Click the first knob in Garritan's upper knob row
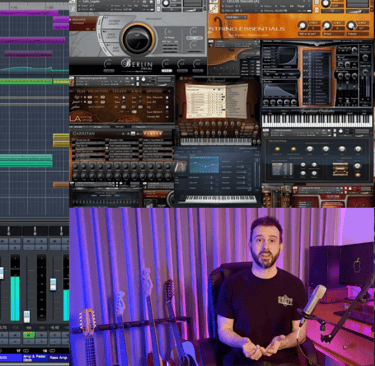The image size is (375, 366). coord(76,166)
